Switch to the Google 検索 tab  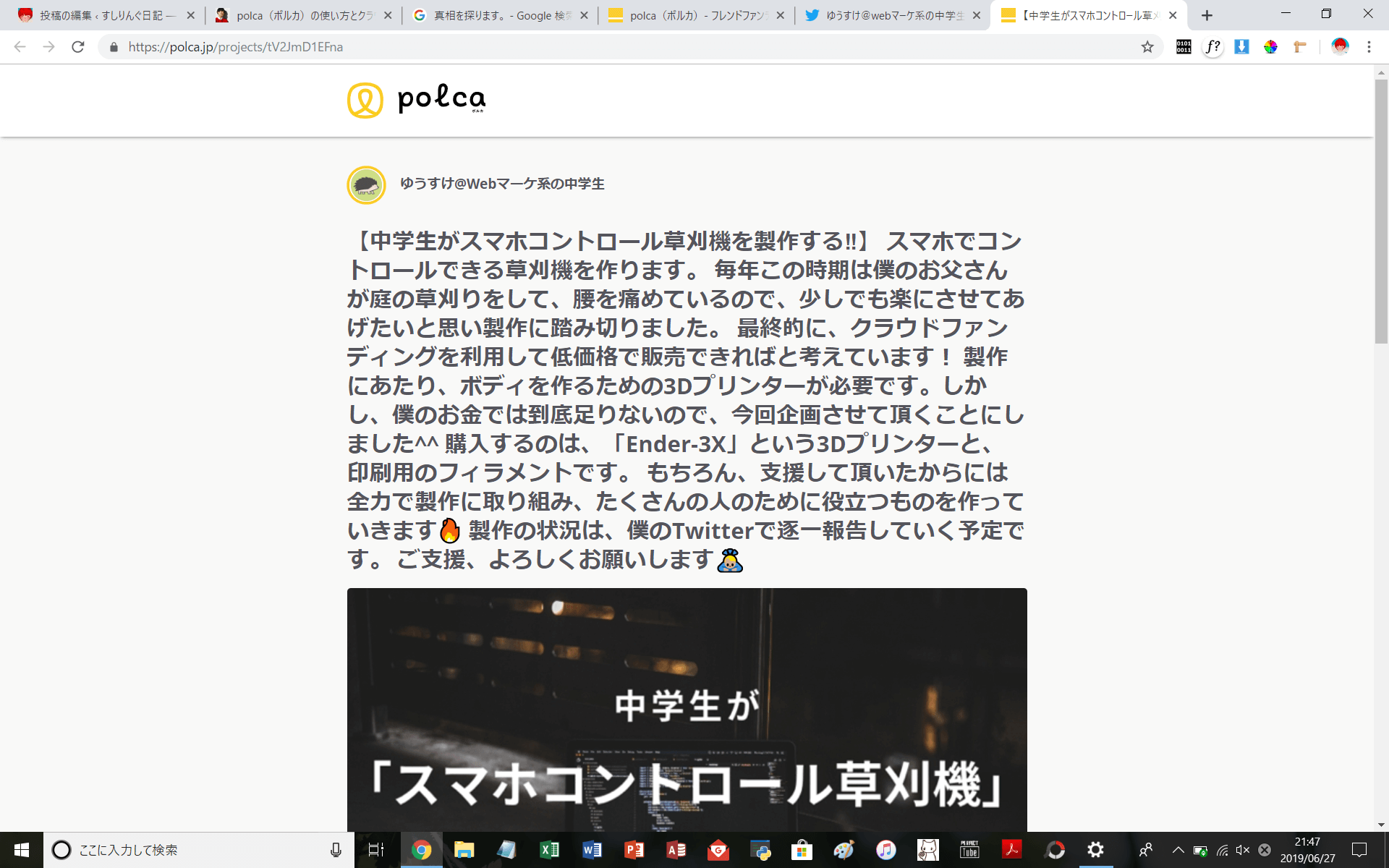[501, 15]
